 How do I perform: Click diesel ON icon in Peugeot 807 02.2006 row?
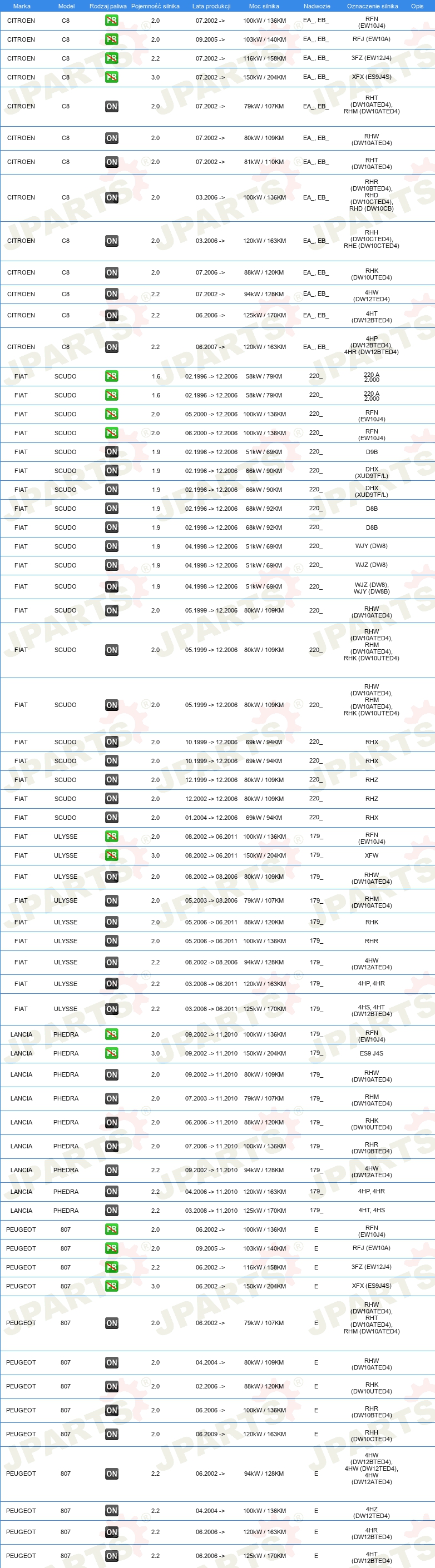[x=111, y=1387]
